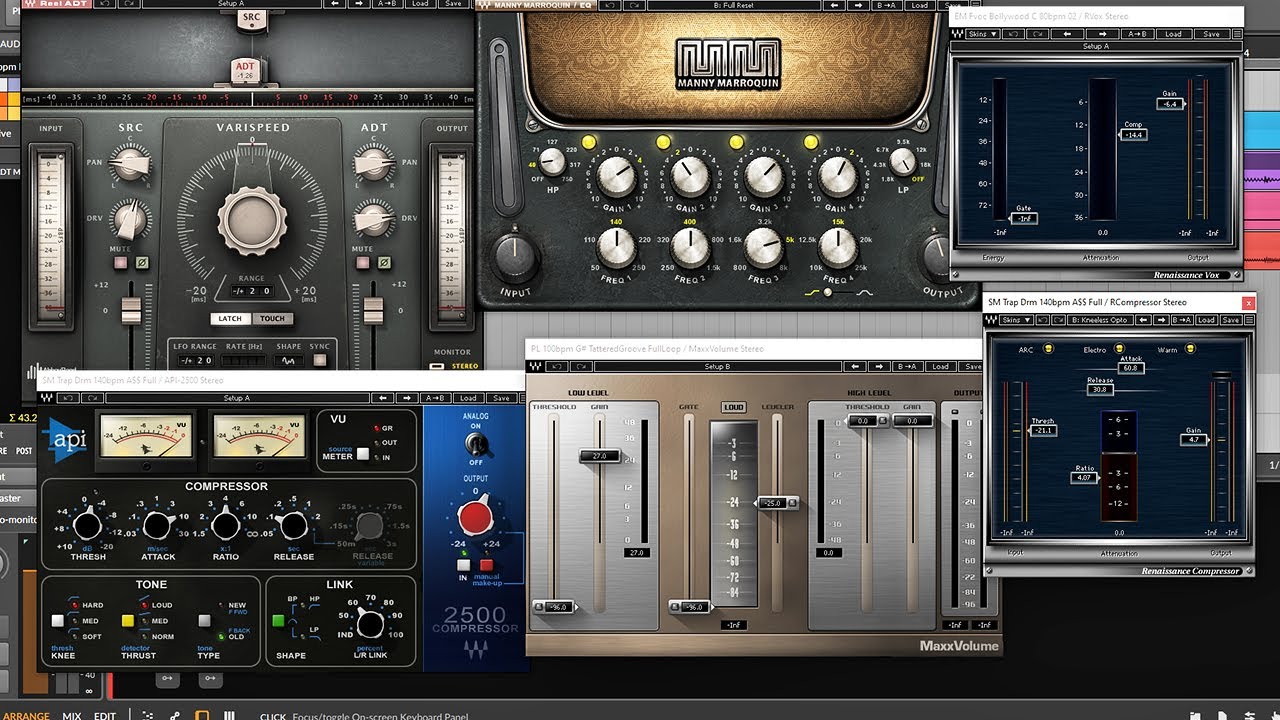Click the ADT DRV knob in Reel ADT
Image resolution: width=1280 pixels, height=720 pixels.
coord(373,219)
